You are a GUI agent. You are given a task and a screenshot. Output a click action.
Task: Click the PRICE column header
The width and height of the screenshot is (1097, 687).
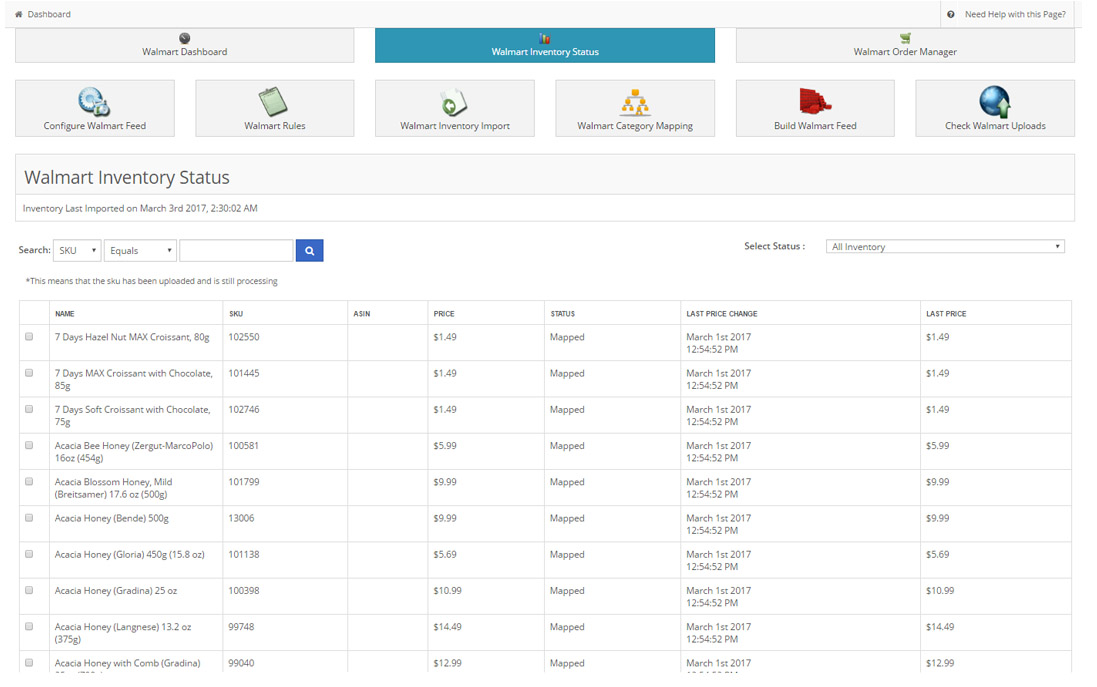(x=444, y=314)
